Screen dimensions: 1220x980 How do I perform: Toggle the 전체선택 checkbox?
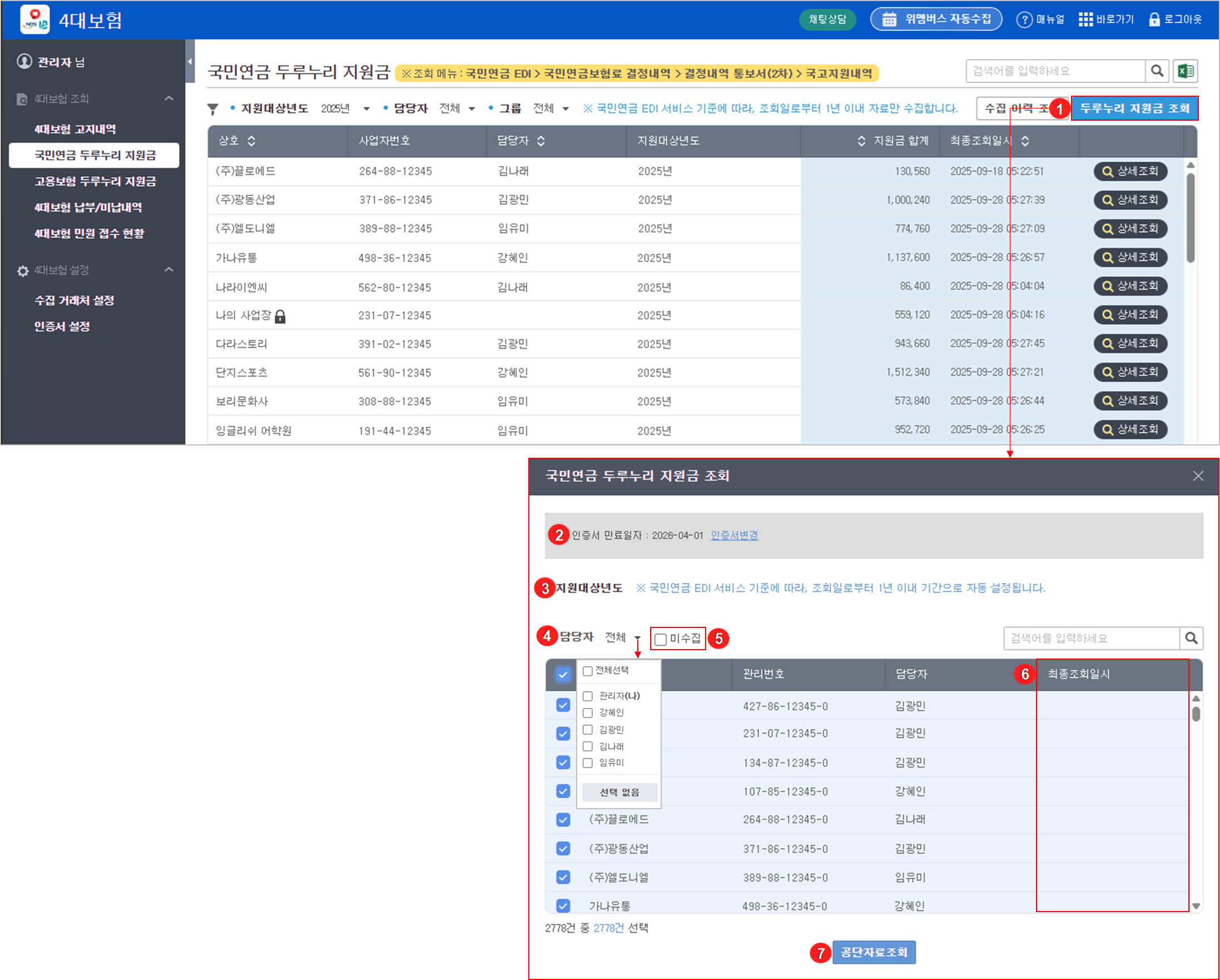click(x=588, y=671)
